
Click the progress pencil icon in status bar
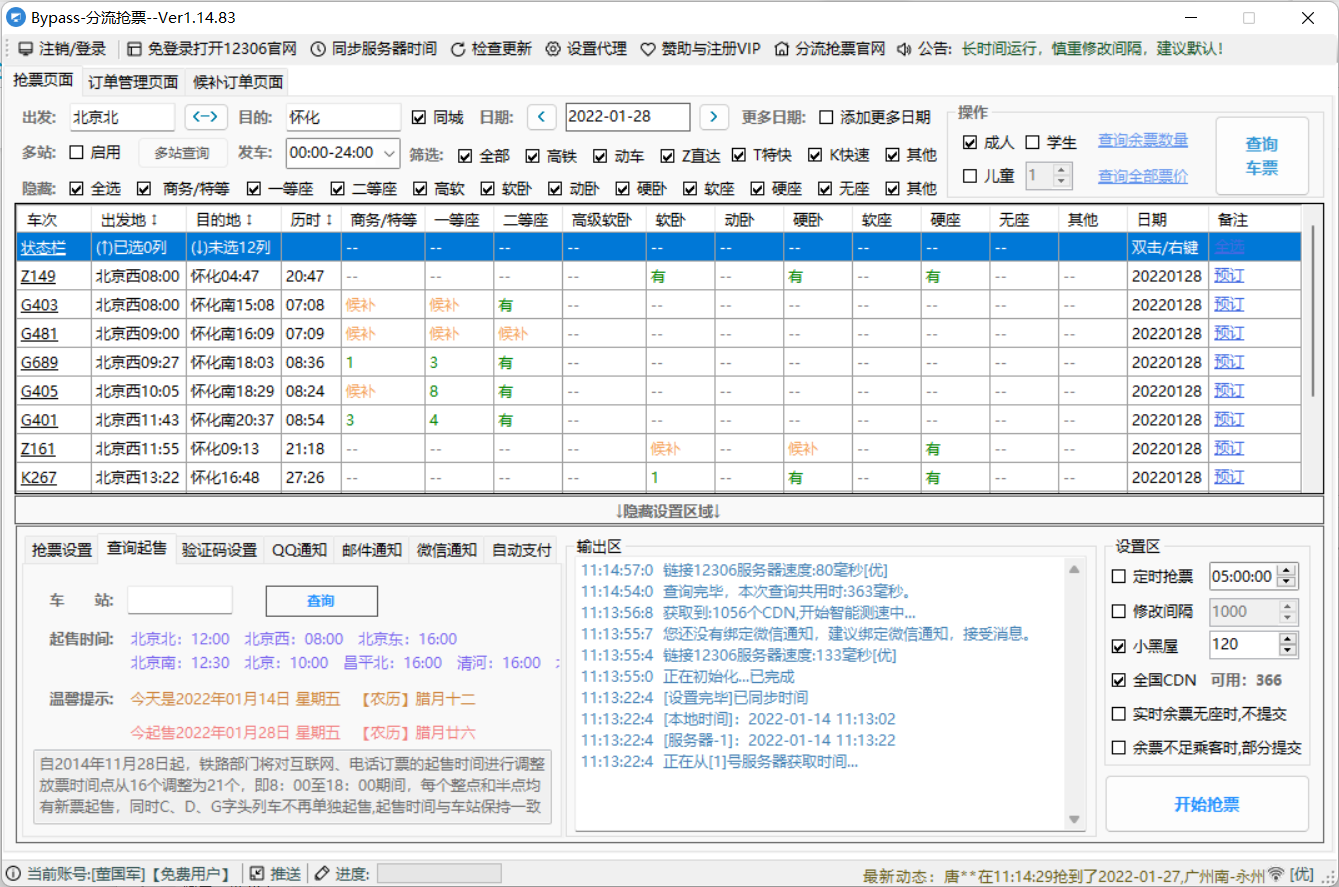click(x=322, y=874)
